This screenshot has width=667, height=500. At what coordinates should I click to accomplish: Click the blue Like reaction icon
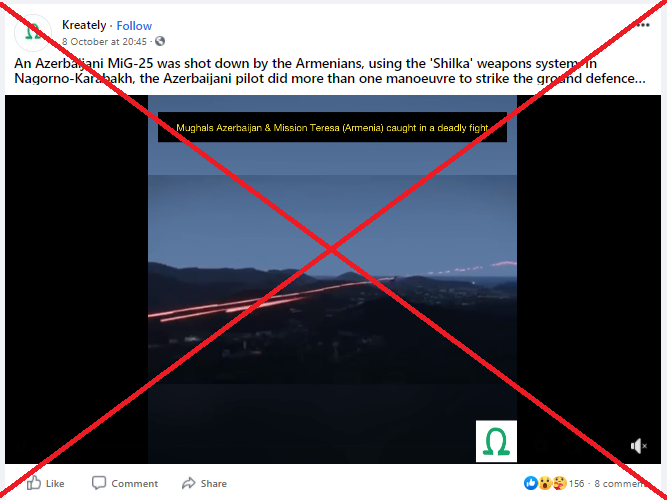530,483
